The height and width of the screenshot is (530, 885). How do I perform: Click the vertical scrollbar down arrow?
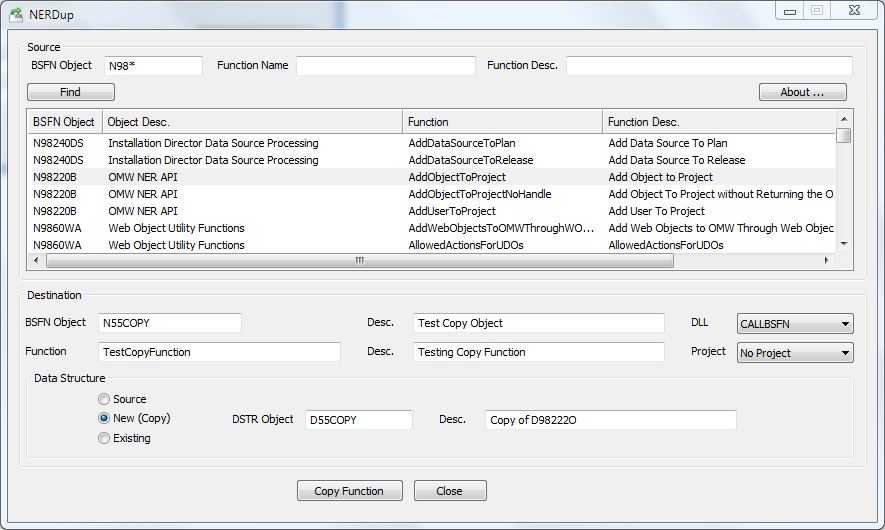(x=844, y=243)
